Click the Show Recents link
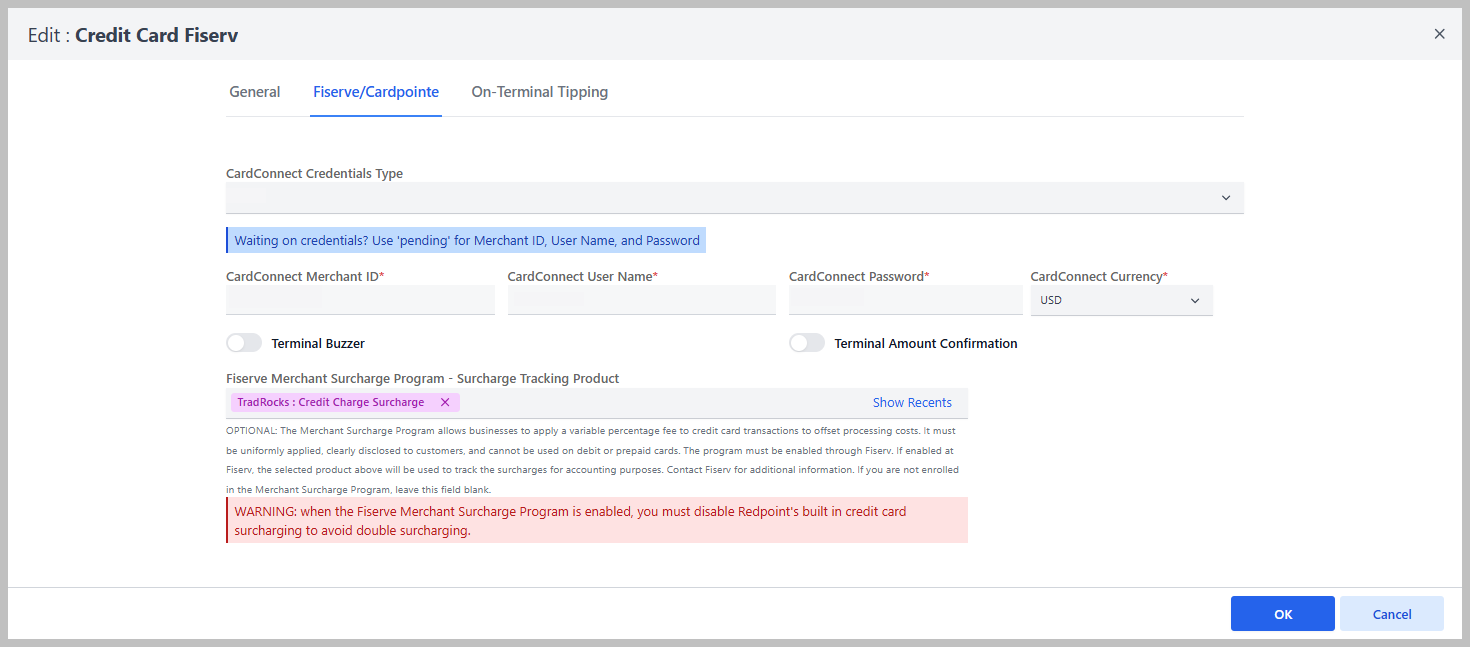Image resolution: width=1470 pixels, height=647 pixels. tap(912, 403)
